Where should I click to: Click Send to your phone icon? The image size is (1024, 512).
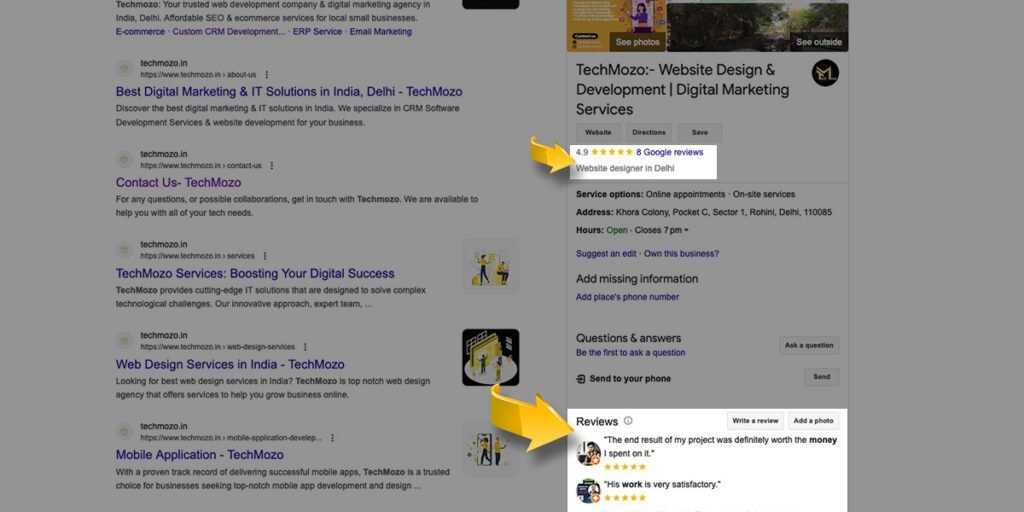pyautogui.click(x=581, y=379)
